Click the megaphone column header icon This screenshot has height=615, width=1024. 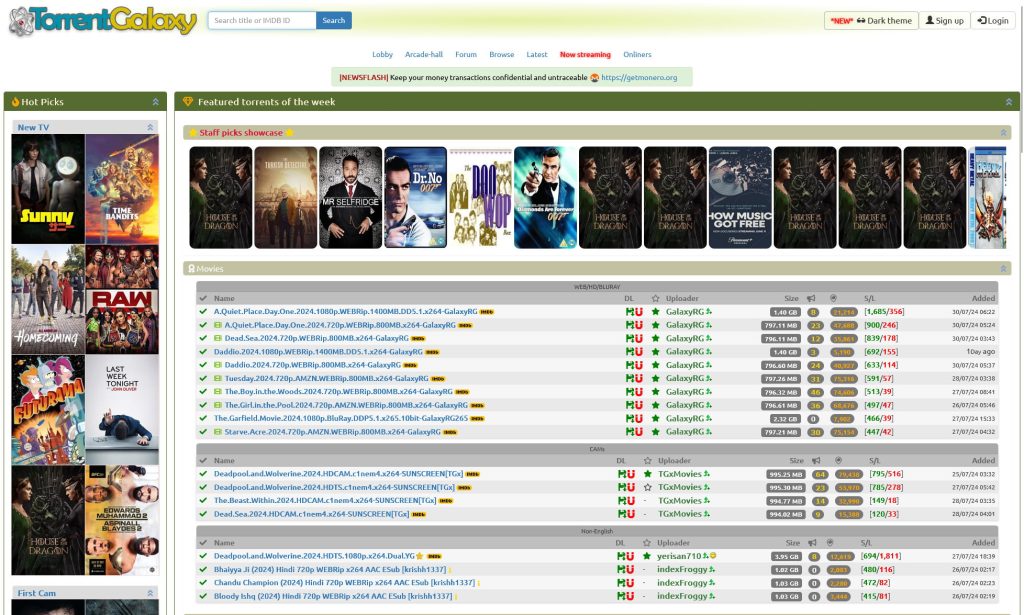(812, 298)
